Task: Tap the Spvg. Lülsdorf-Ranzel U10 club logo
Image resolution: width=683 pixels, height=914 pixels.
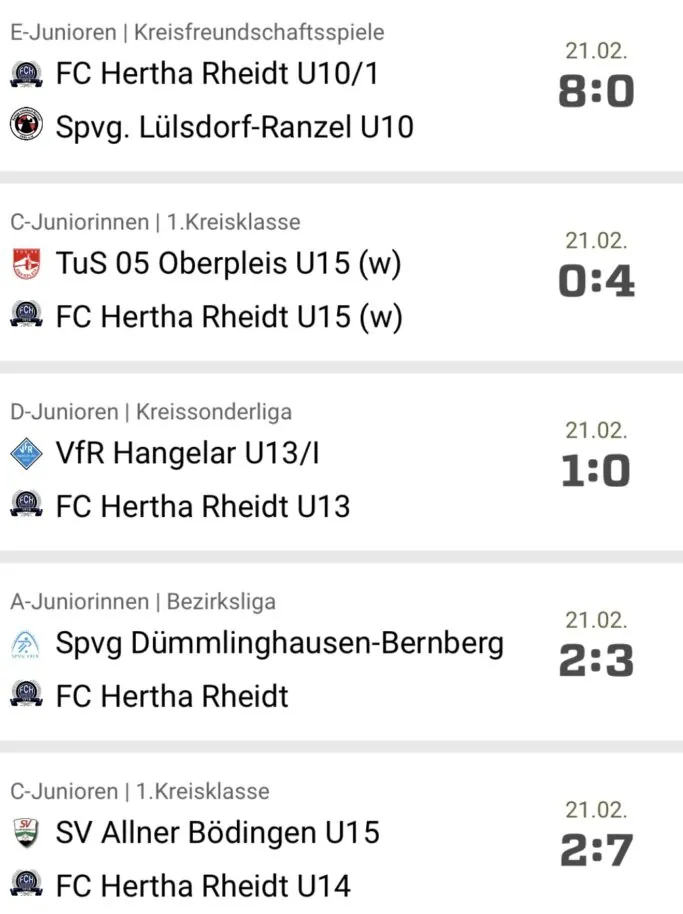Action: pos(26,127)
